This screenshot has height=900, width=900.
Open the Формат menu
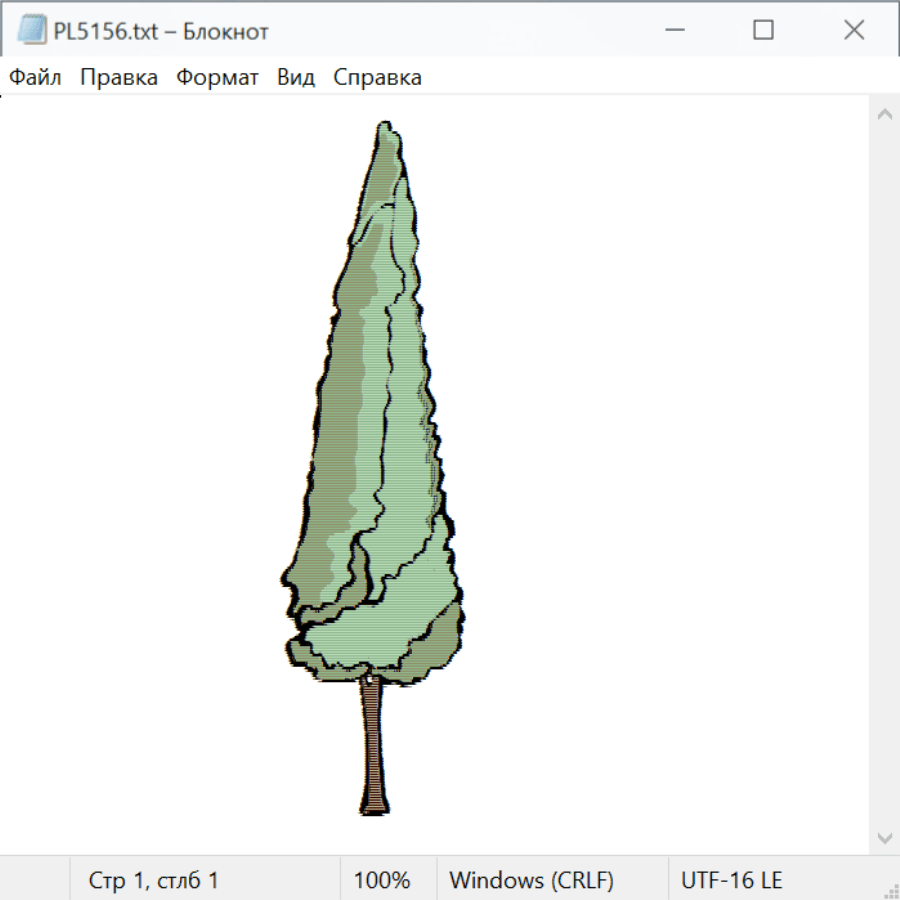point(217,78)
